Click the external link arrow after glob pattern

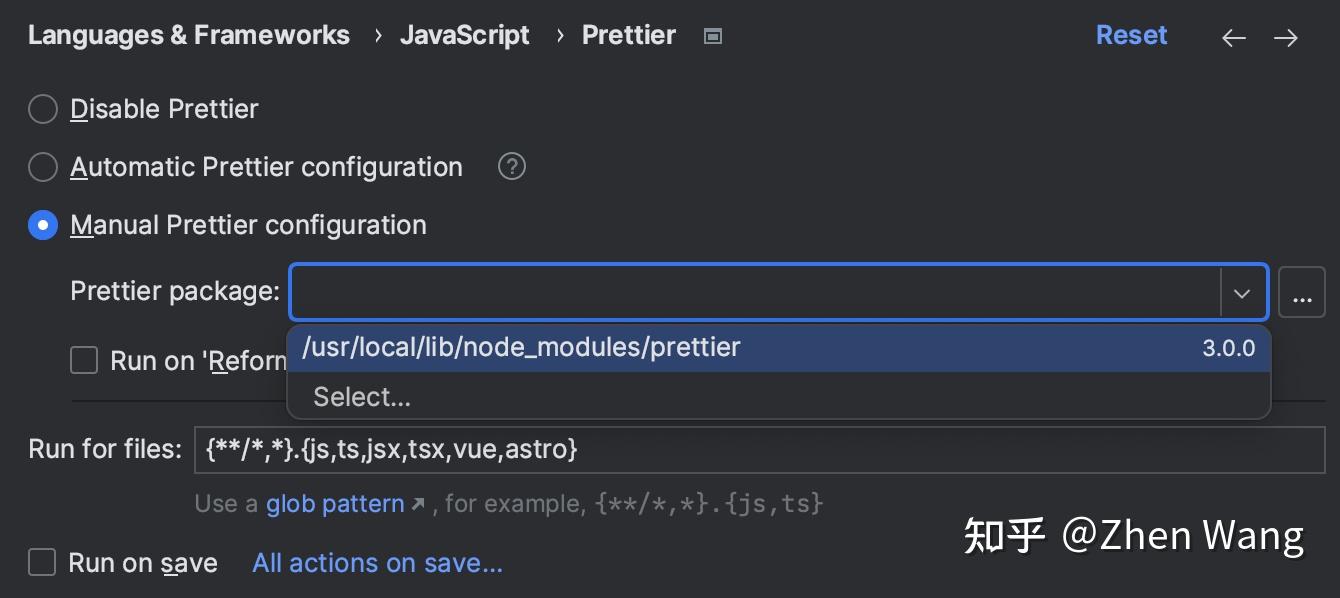click(417, 503)
